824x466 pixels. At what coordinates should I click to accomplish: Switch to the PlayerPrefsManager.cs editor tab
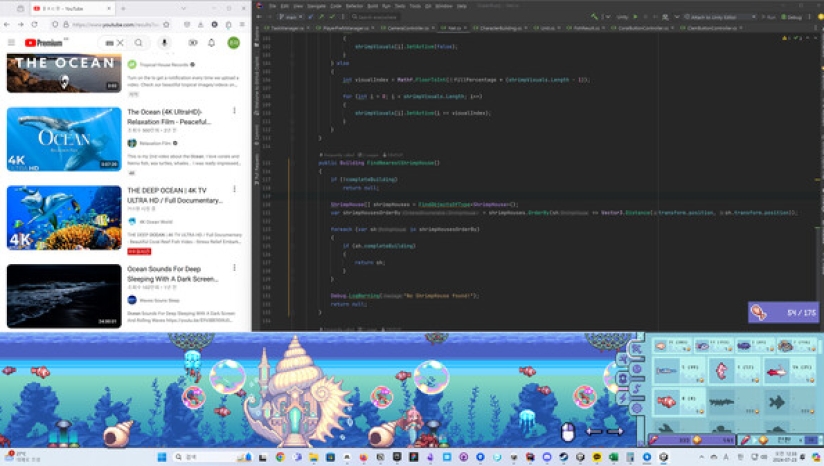[345, 28]
